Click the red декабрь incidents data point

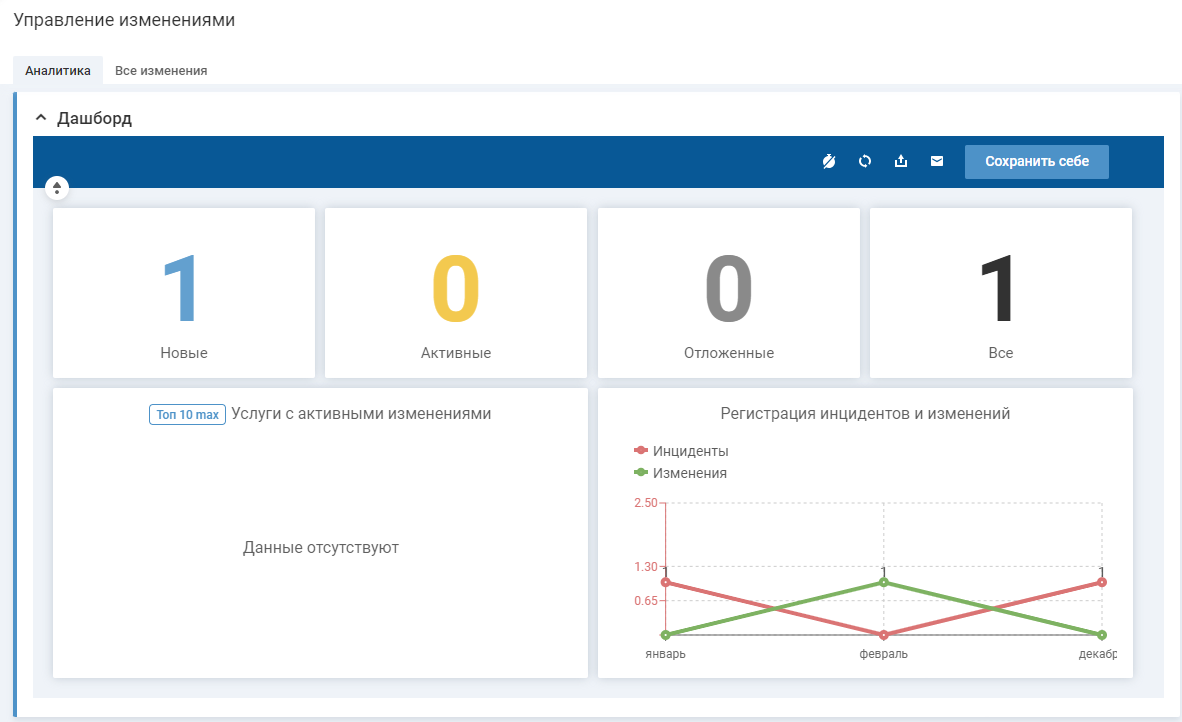click(x=1102, y=582)
